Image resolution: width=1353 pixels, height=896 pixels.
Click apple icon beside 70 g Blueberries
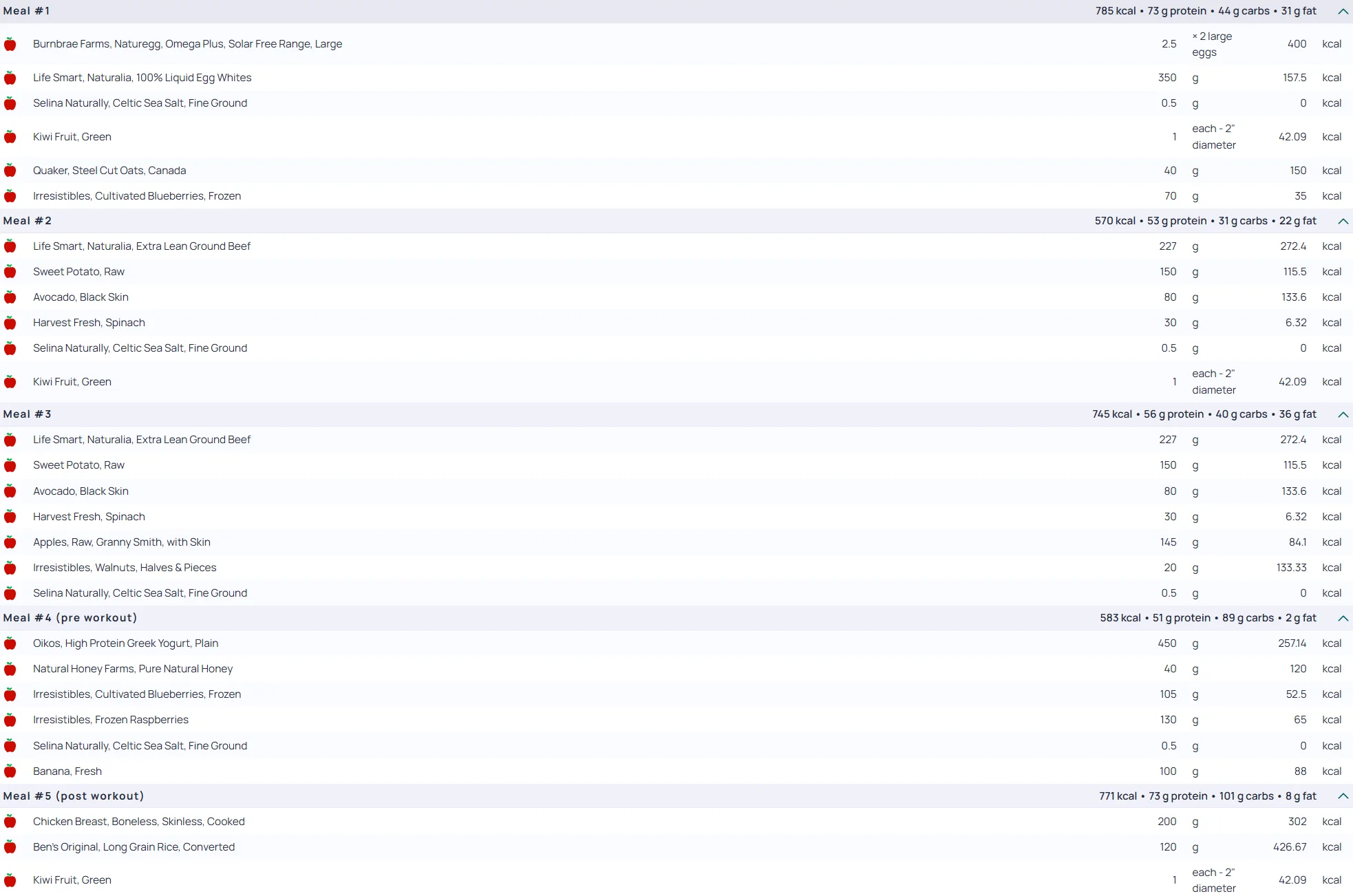tap(10, 196)
